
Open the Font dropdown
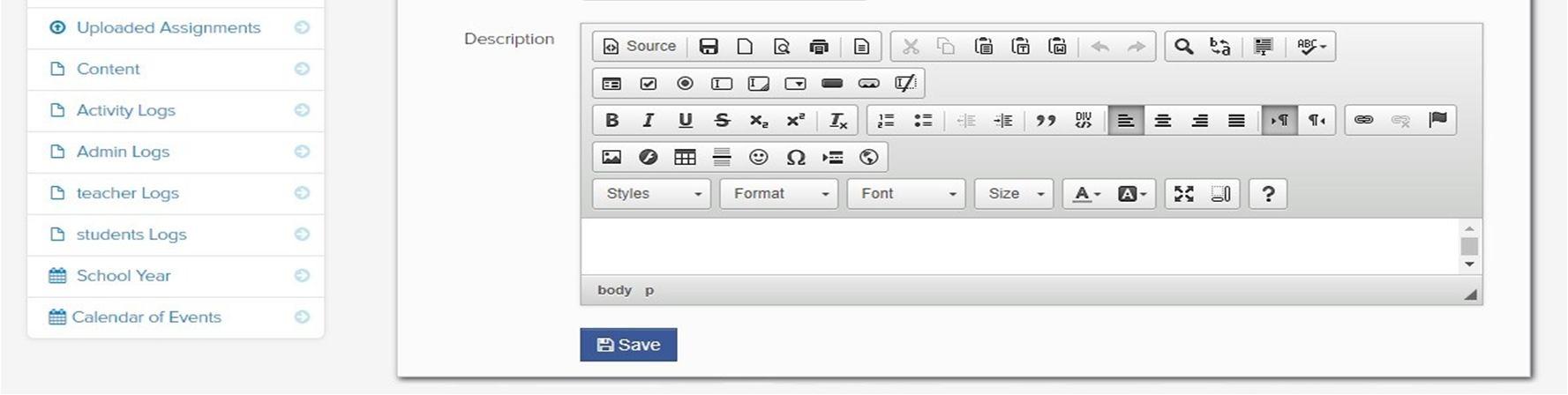(906, 194)
